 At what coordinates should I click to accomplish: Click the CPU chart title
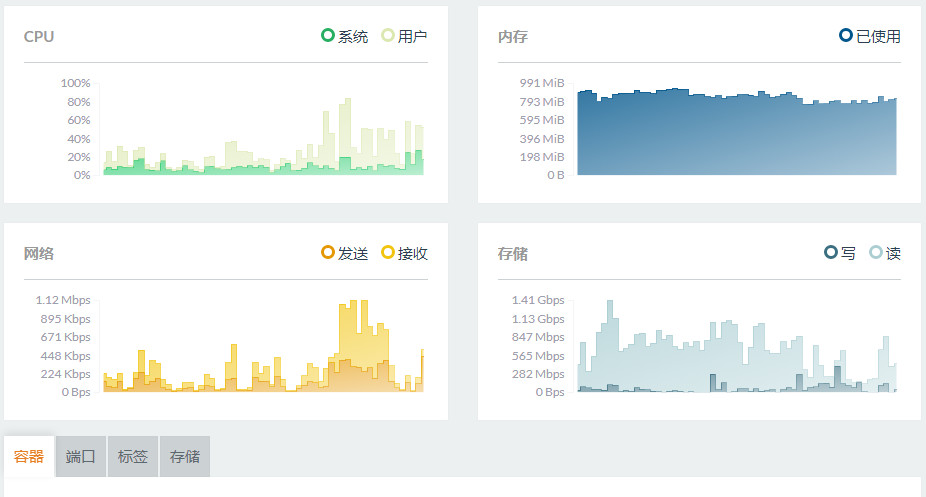pyautogui.click(x=39, y=37)
